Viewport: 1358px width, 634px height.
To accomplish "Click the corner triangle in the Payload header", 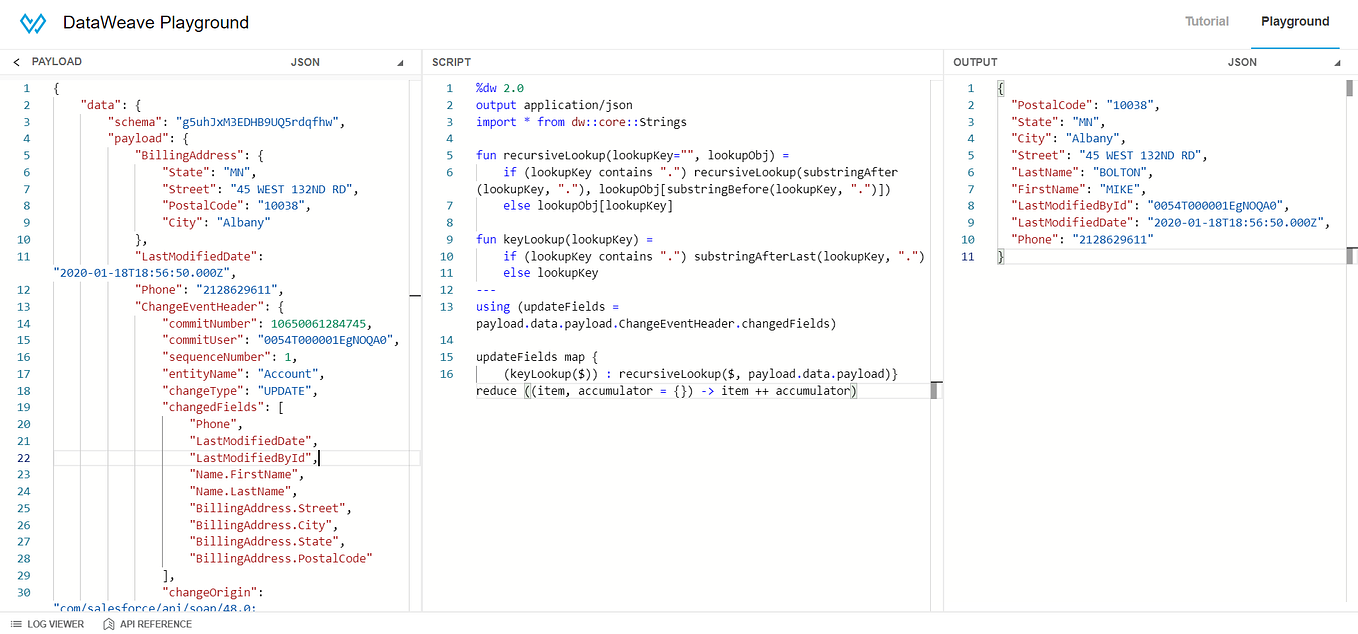I will tap(399, 61).
